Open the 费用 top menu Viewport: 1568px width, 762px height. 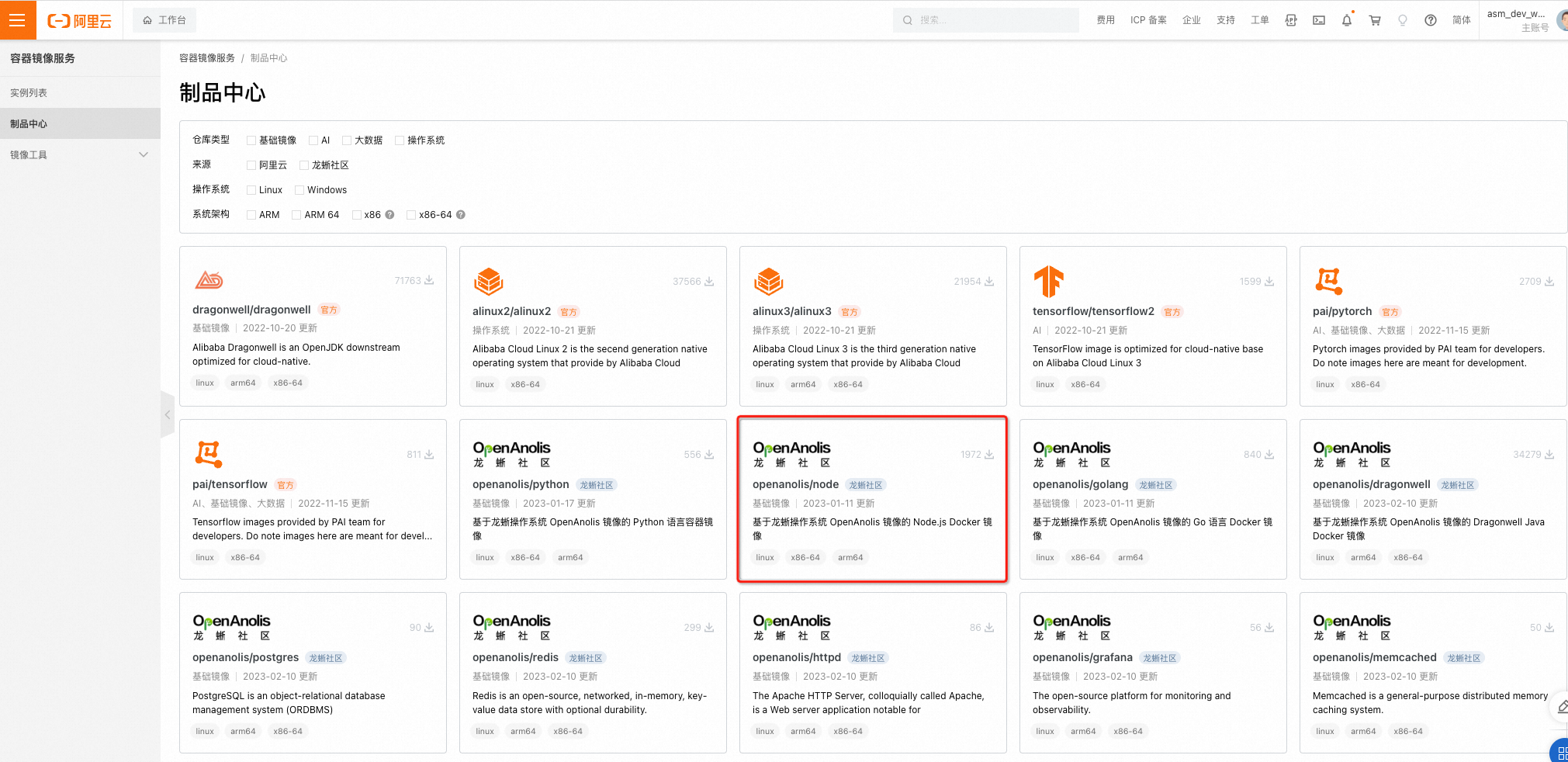(1106, 20)
